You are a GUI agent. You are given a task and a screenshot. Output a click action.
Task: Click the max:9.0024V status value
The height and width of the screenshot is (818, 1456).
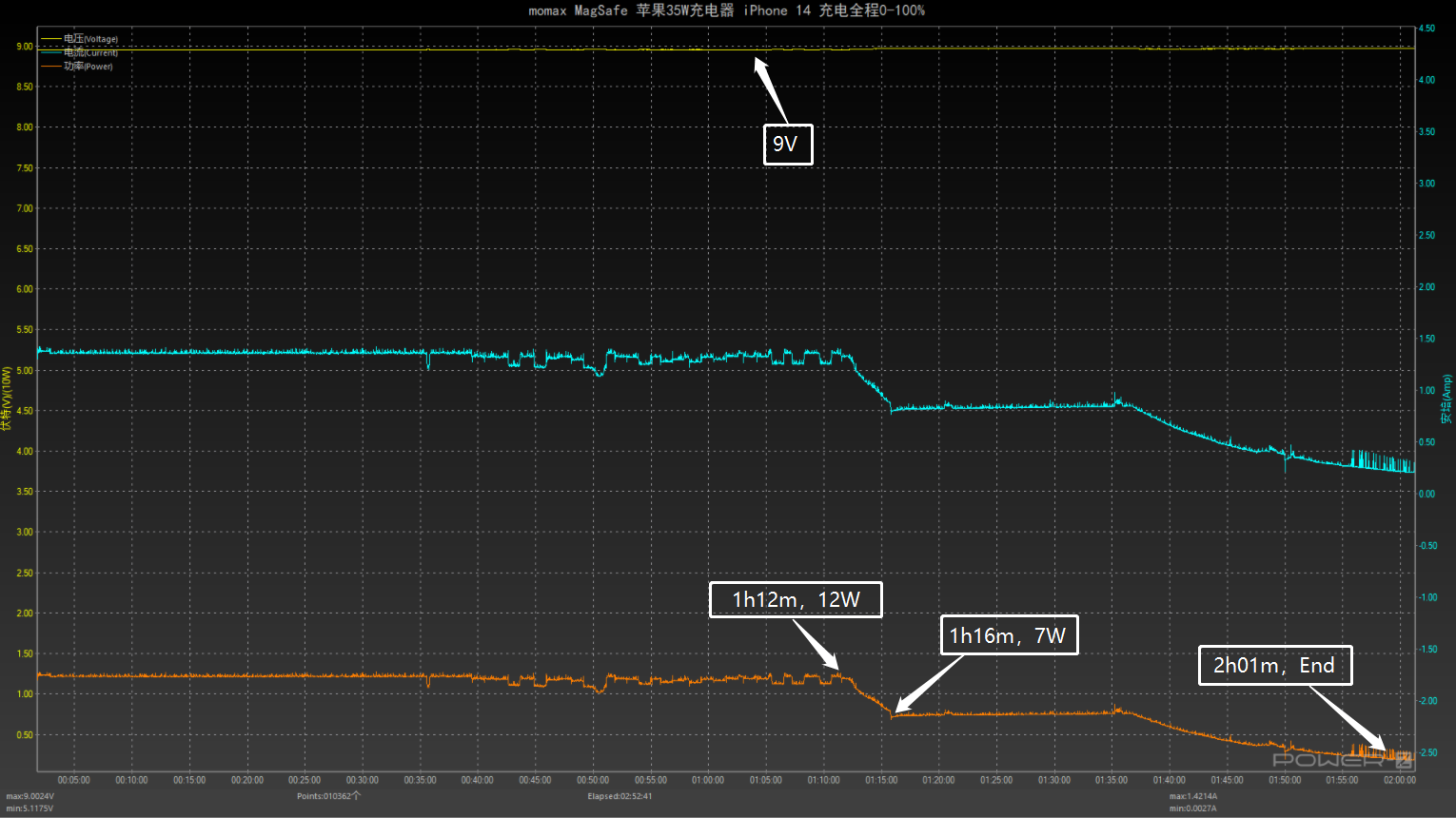coord(30,796)
